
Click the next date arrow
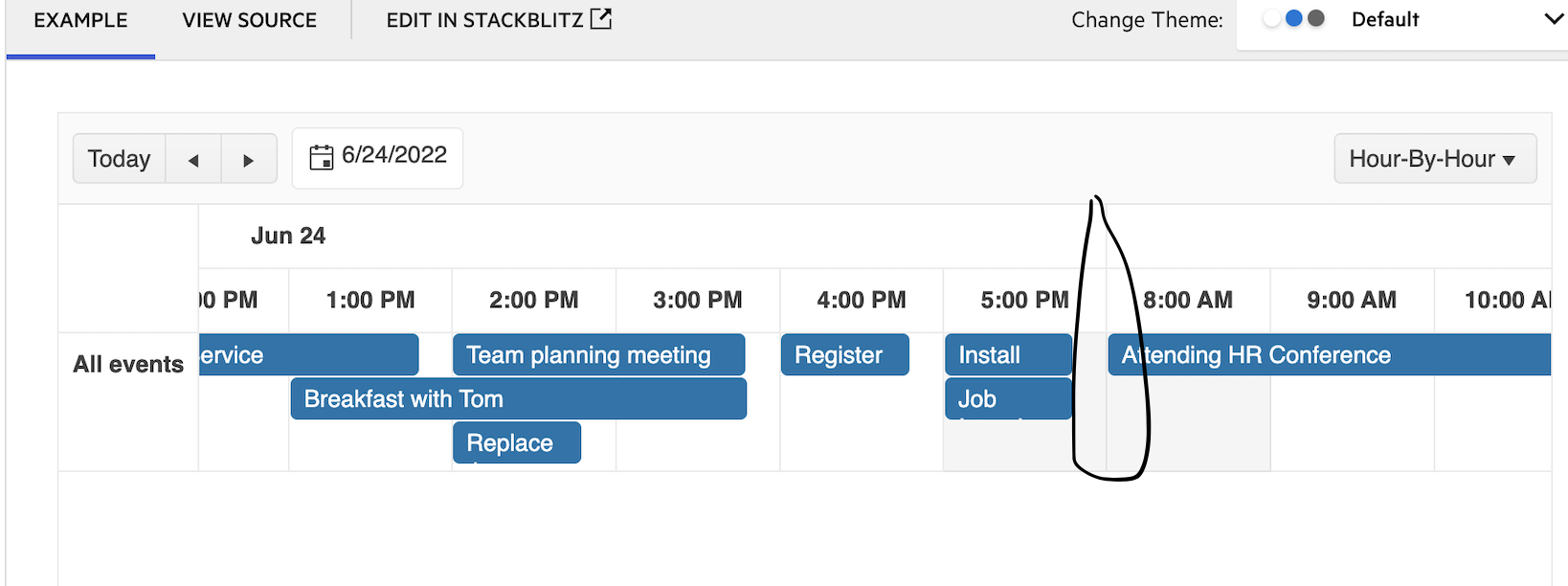(x=249, y=160)
